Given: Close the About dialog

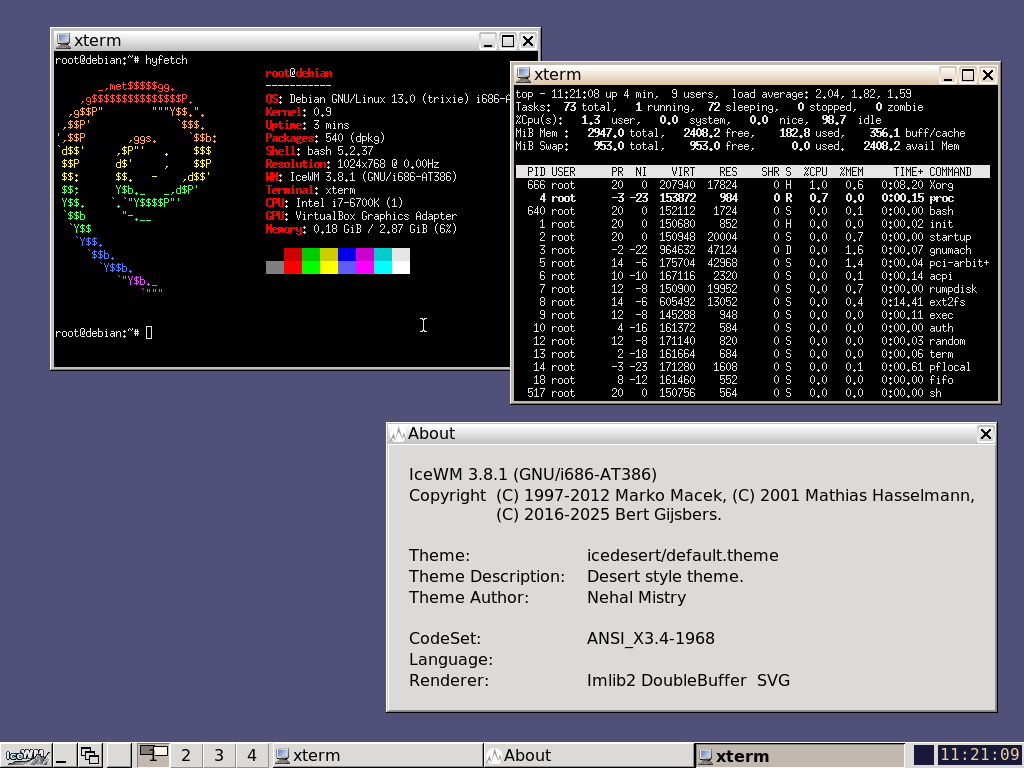Looking at the screenshot, I should click(985, 434).
